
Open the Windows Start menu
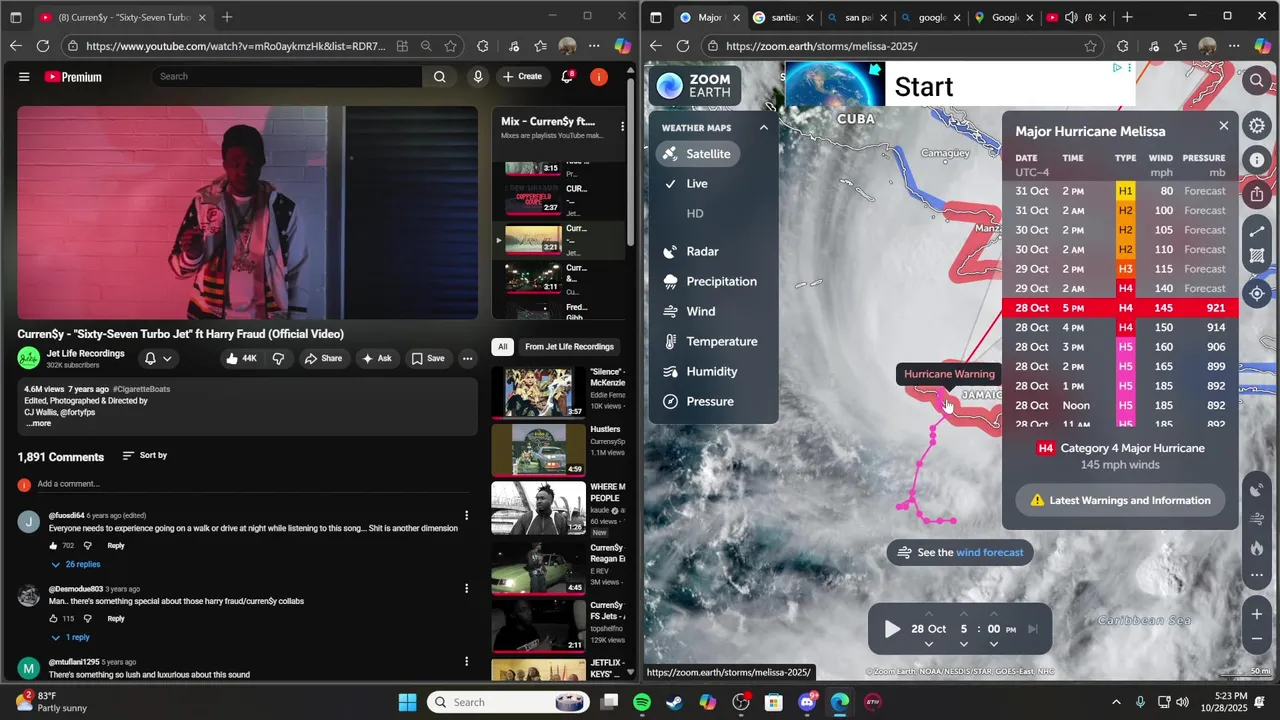coord(407,702)
